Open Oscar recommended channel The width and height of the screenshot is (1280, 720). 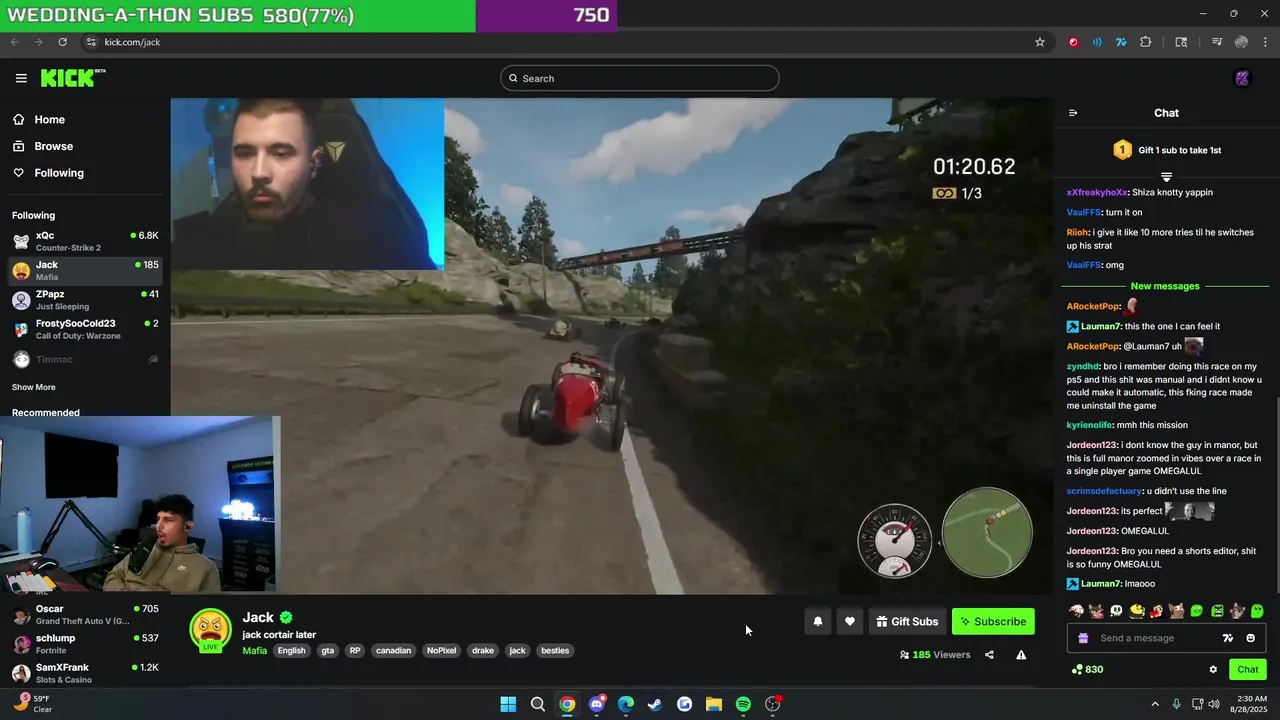85,614
